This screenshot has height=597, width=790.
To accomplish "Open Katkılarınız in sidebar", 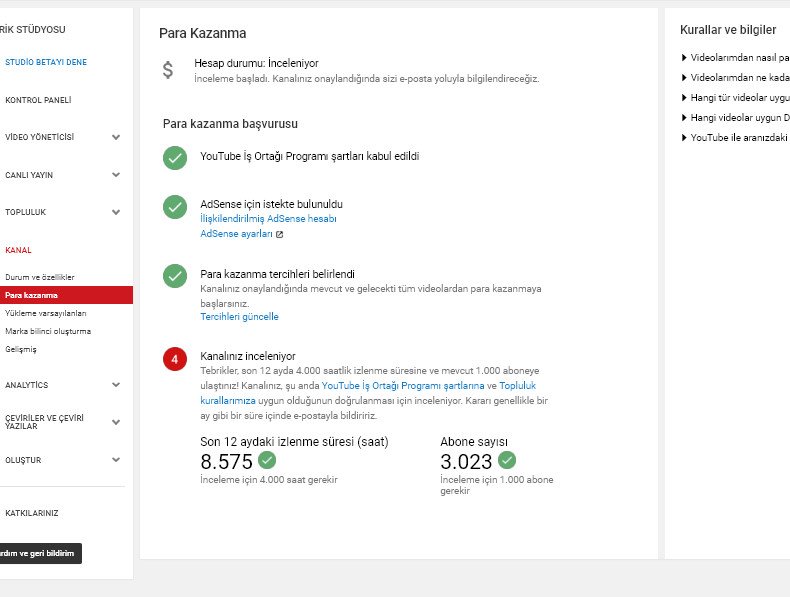I will click(x=32, y=513).
